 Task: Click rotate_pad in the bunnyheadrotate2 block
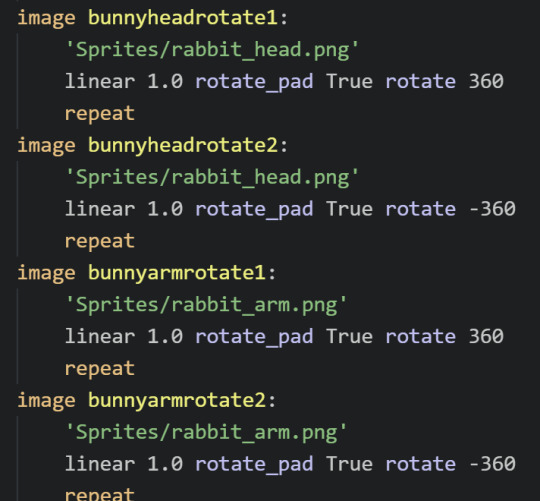254,210
